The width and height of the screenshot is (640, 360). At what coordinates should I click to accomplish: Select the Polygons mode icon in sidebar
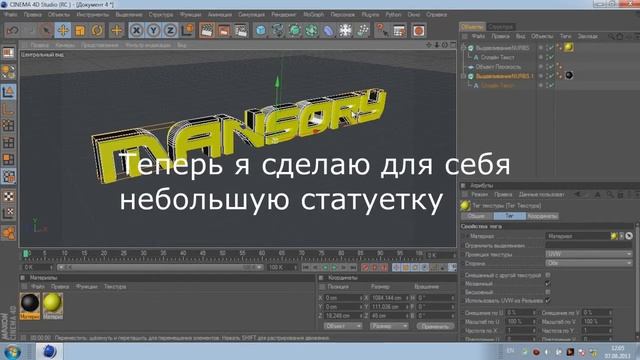pos(8,159)
